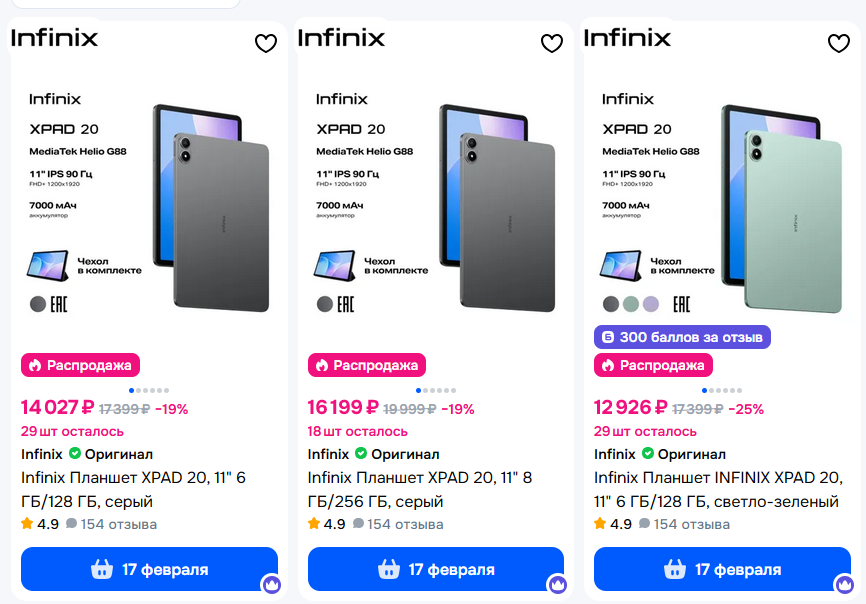Click the 300 баллов за отзыв badge

click(682, 337)
